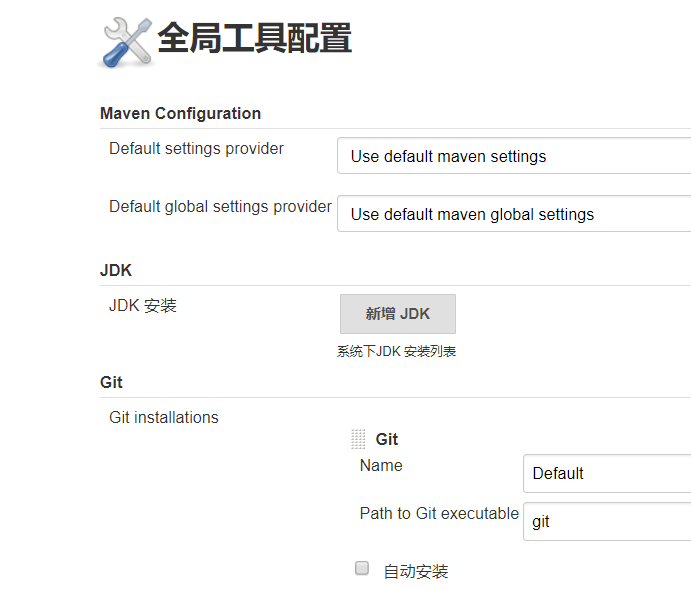Click the Git installations label

163,417
